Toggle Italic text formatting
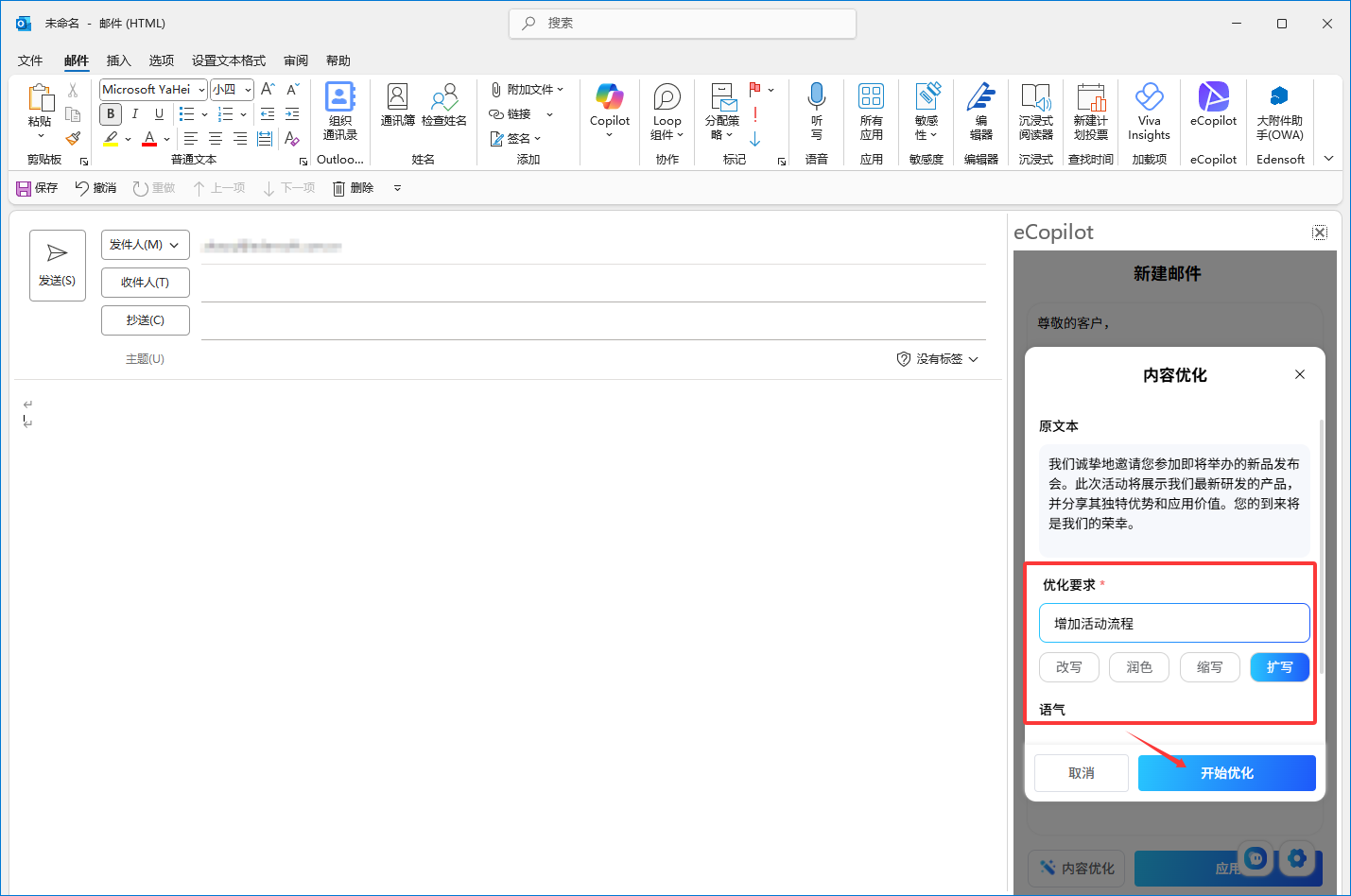This screenshot has height=896, width=1351. coord(135,114)
